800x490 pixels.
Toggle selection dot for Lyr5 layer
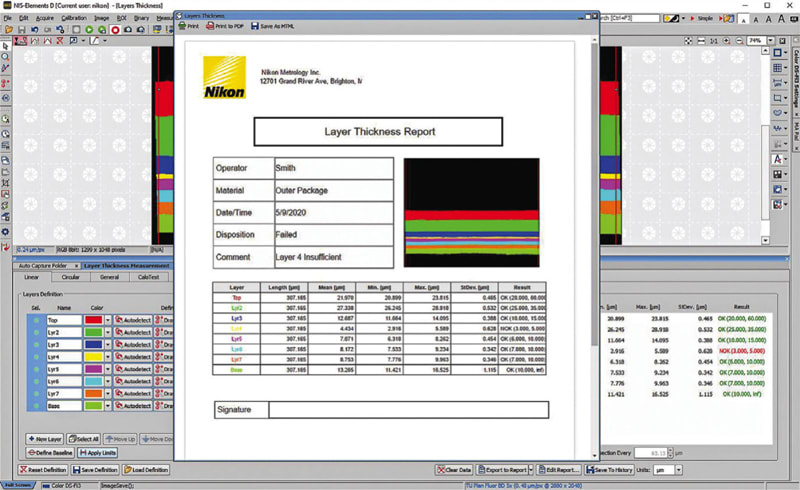36,369
